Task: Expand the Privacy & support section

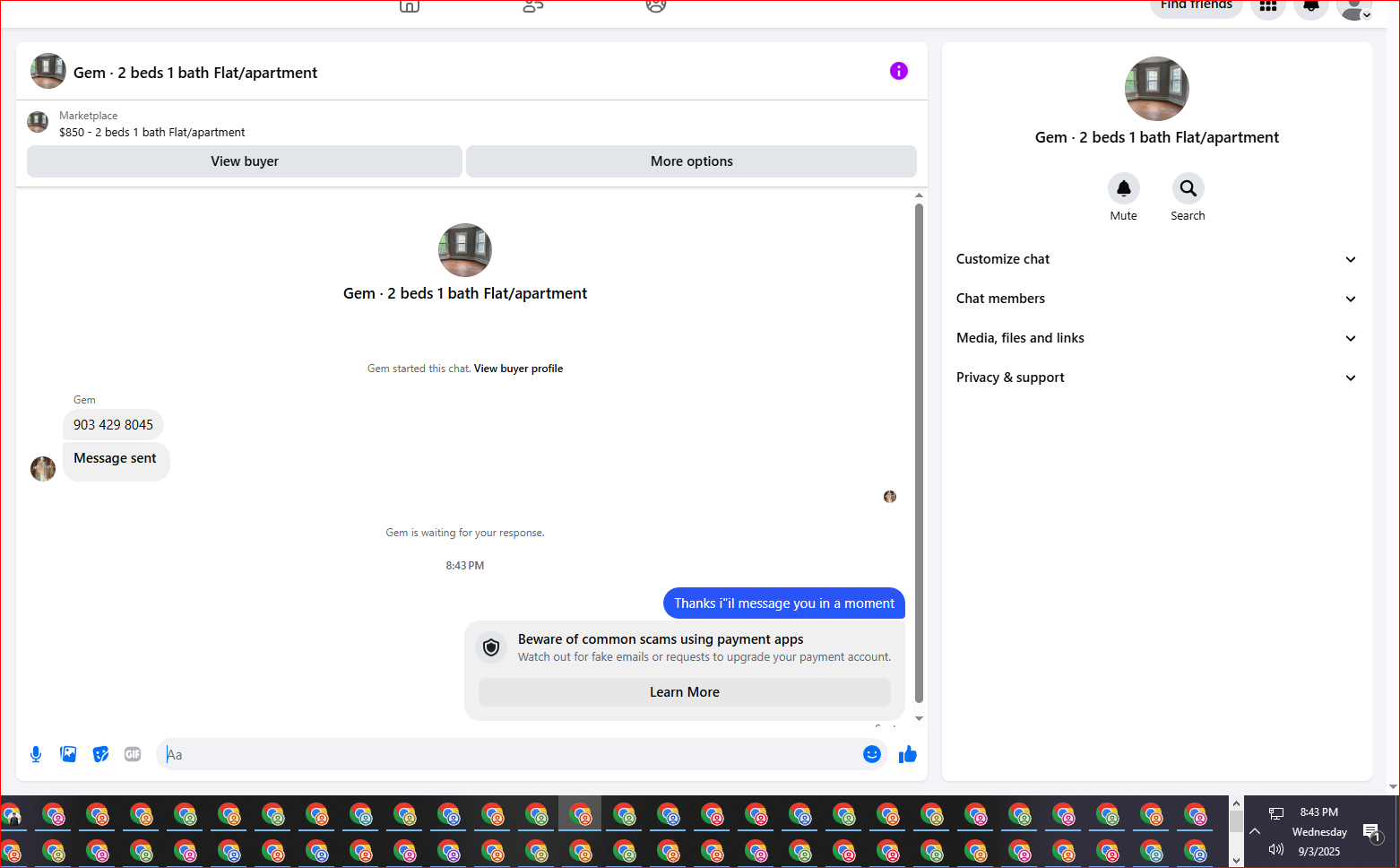Action: (1157, 378)
